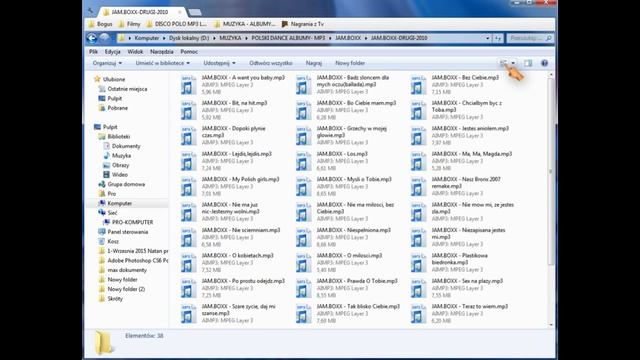The image size is (640, 360).
Task: Select Ulubione in navigation pane
Action: 114,79
